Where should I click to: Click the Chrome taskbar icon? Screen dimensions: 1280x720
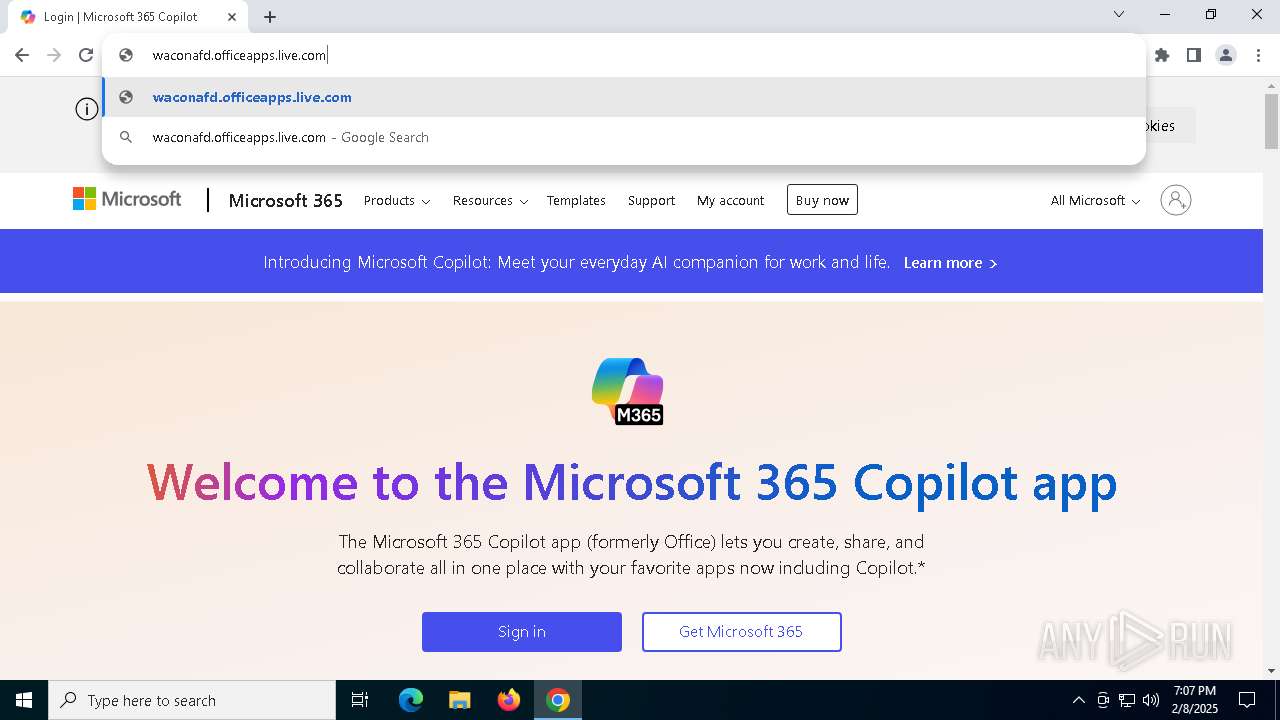coord(558,700)
